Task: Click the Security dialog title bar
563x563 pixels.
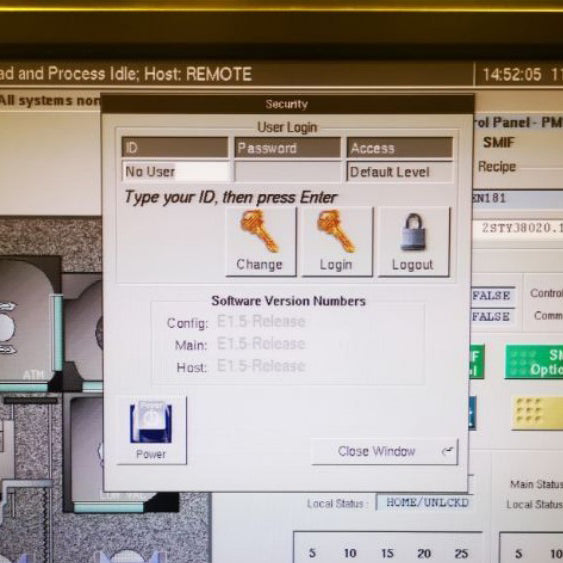Action: 287,104
